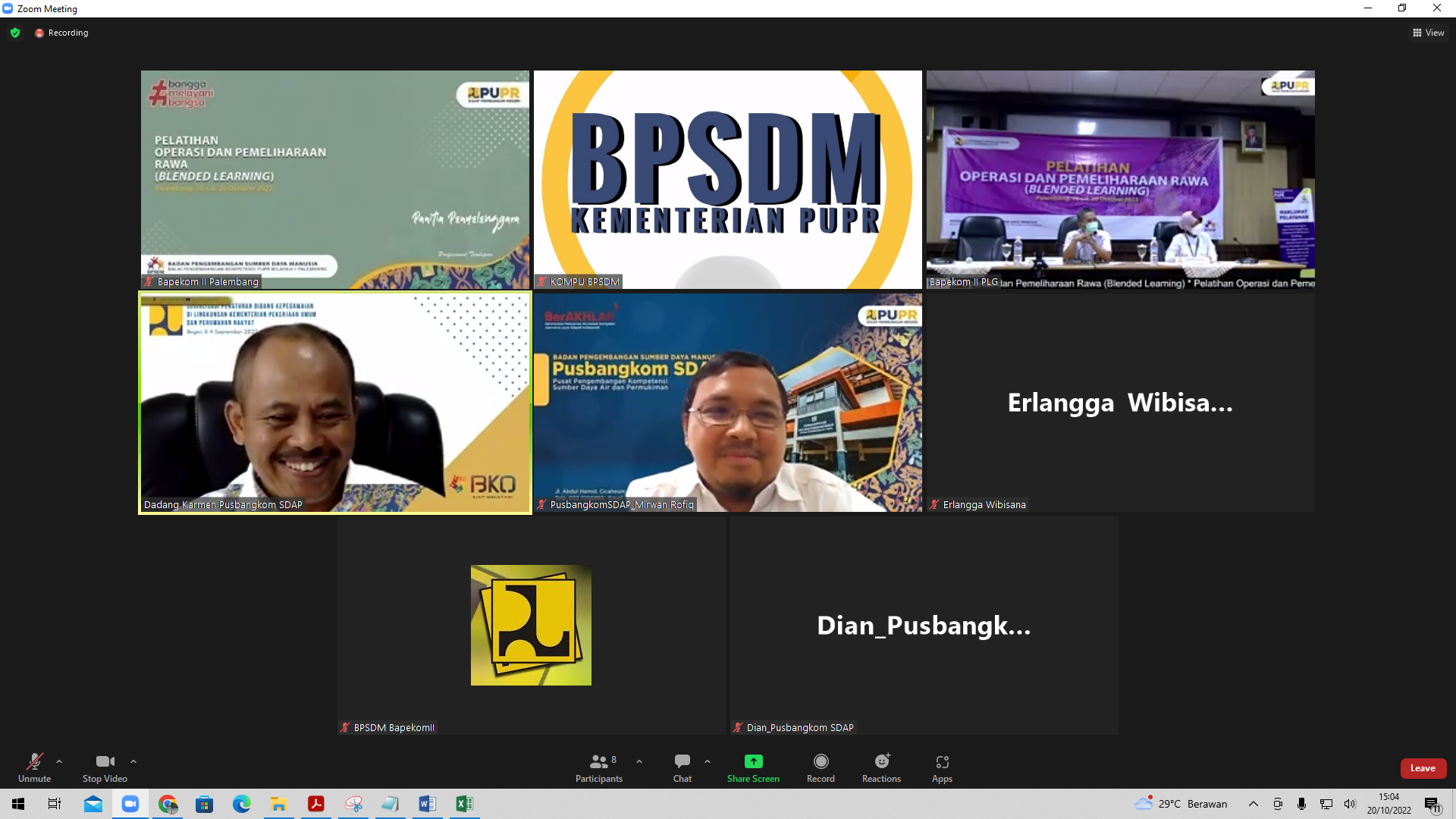1456x819 pixels.
Task: Expand video options arrow beside Stop Video
Action: (x=133, y=761)
